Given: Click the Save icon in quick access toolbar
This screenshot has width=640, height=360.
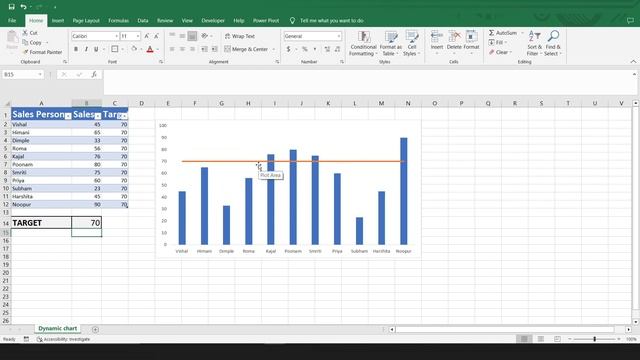Looking at the screenshot, I should tap(11, 7).
